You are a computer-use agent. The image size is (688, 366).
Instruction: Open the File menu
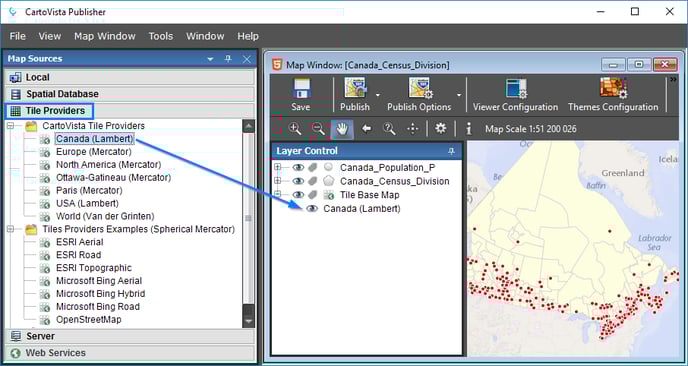coord(18,36)
